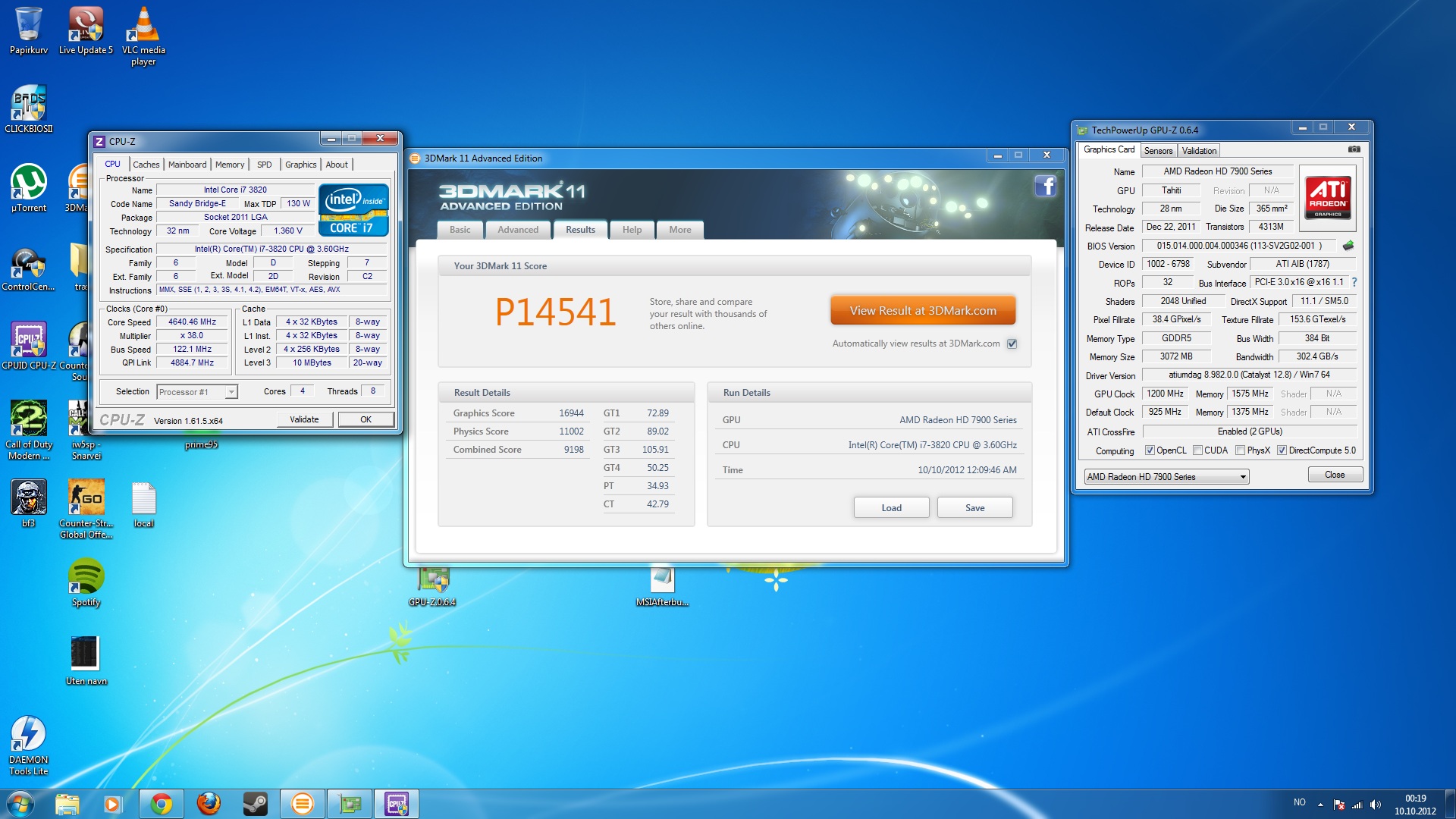This screenshot has height=819, width=1456.
Task: Show hidden tray icons arrow
Action: click(1320, 805)
